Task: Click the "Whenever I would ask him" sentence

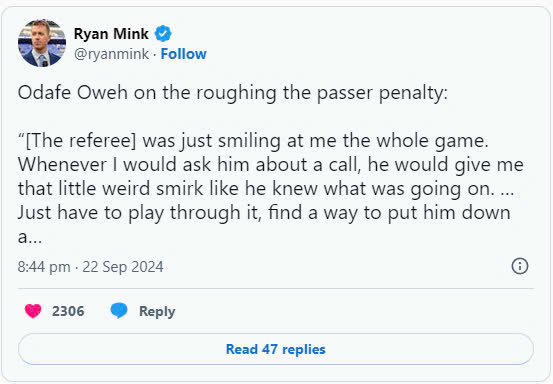Action: click(271, 165)
